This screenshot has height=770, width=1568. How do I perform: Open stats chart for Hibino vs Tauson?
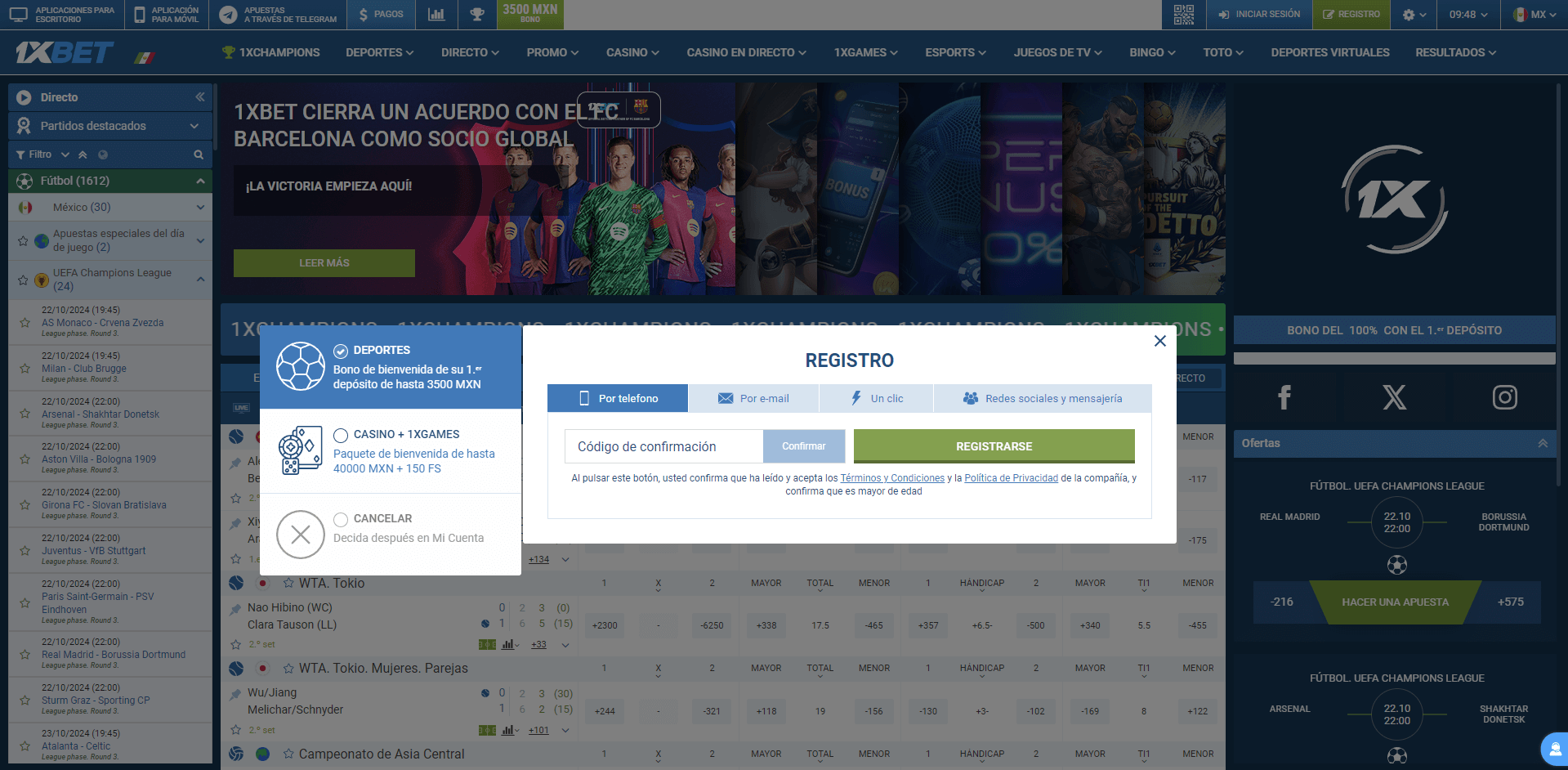(508, 645)
